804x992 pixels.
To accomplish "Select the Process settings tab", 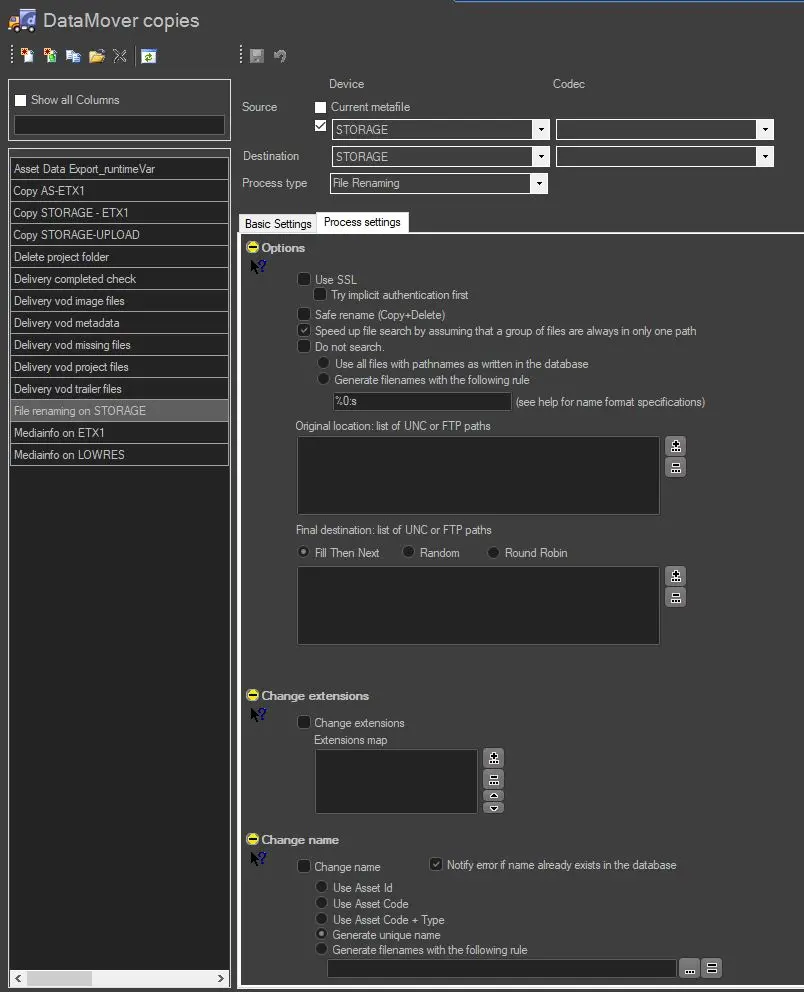I will pyautogui.click(x=362, y=222).
